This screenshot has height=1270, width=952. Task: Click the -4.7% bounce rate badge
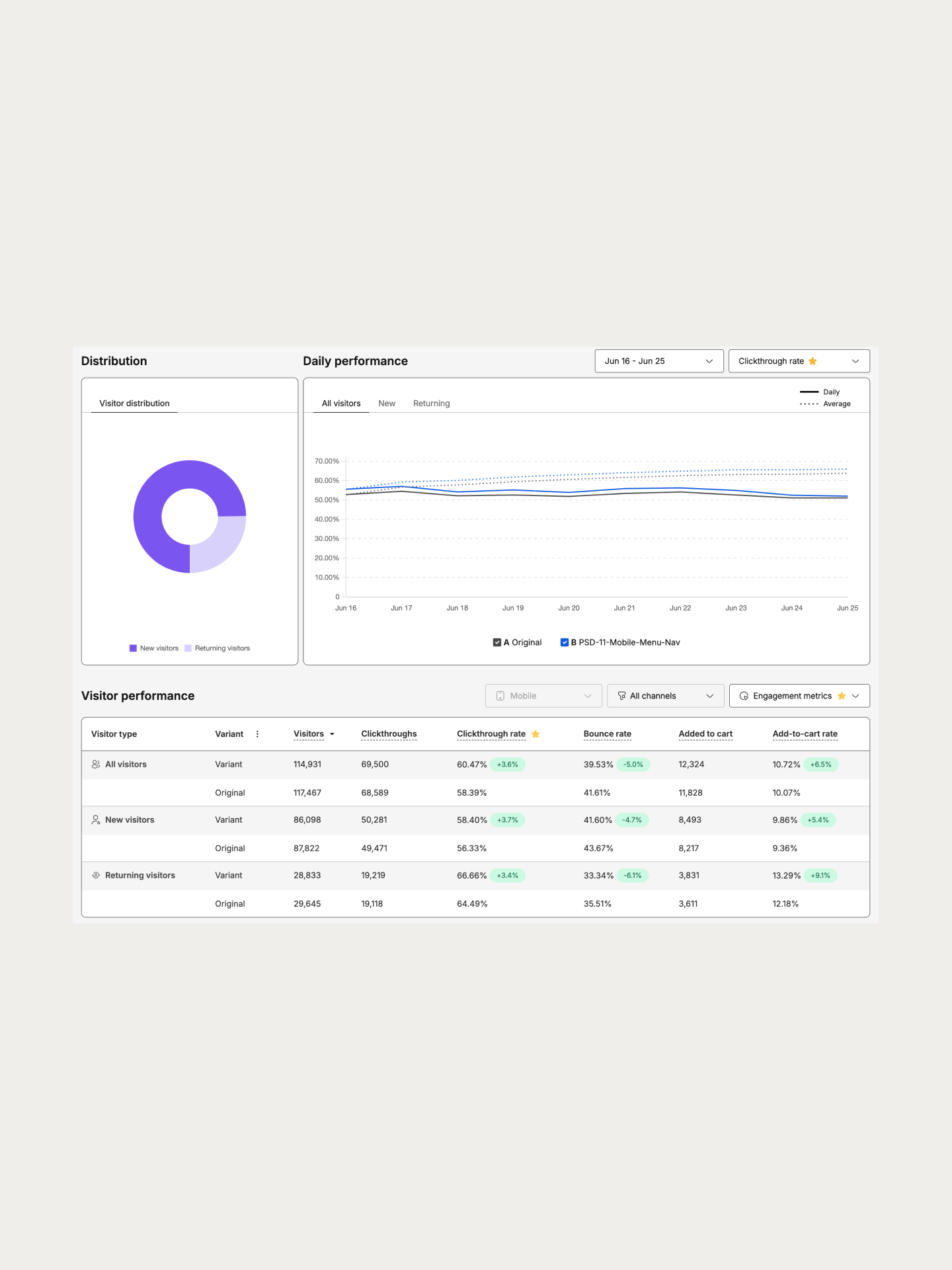tap(632, 820)
